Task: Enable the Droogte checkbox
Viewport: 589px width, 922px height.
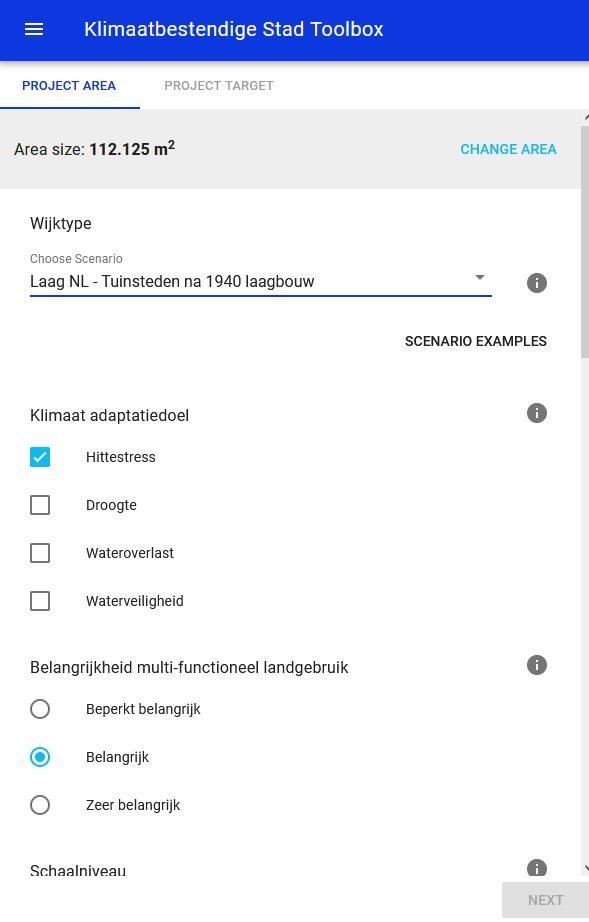Action: coord(40,505)
